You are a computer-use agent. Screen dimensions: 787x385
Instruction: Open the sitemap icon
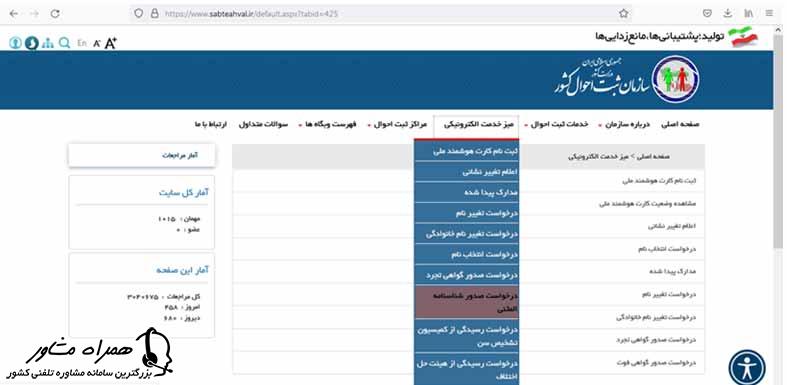click(x=48, y=43)
